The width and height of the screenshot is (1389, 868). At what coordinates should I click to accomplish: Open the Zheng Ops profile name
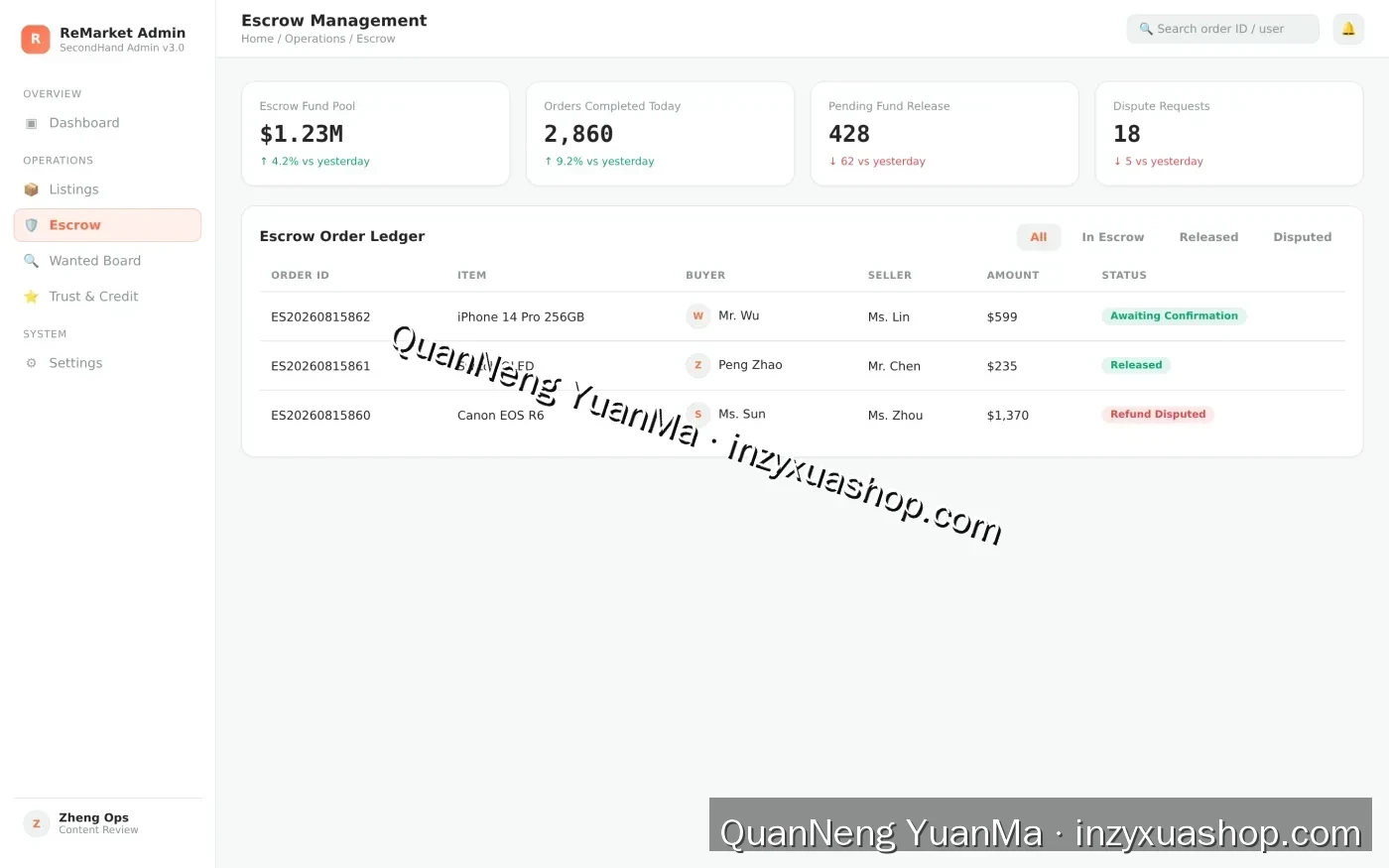click(x=93, y=818)
